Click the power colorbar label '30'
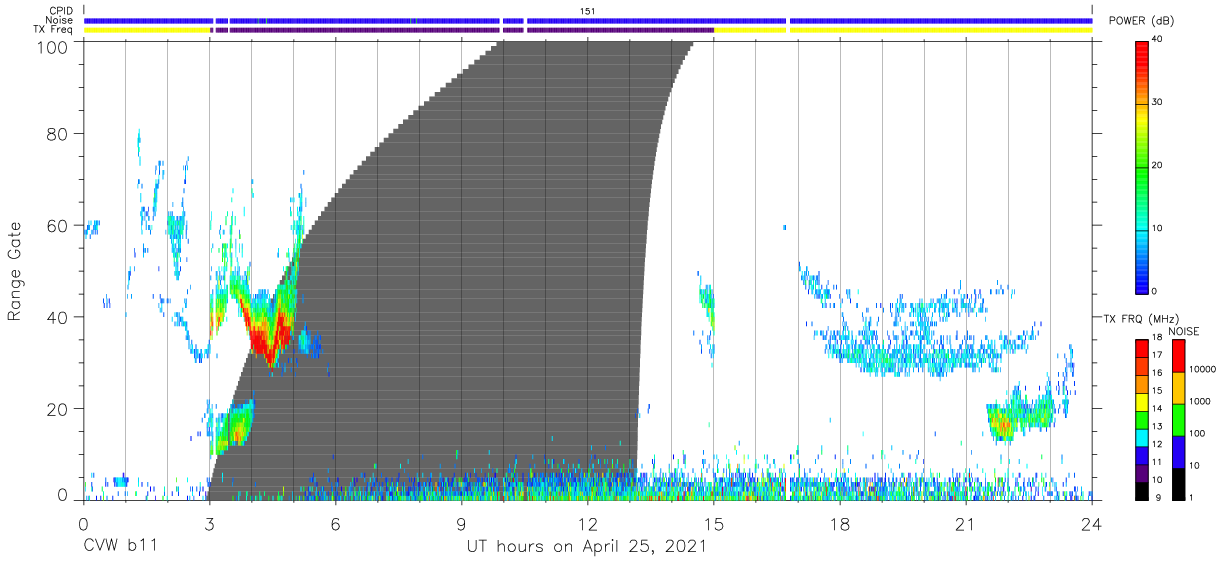 (1159, 103)
